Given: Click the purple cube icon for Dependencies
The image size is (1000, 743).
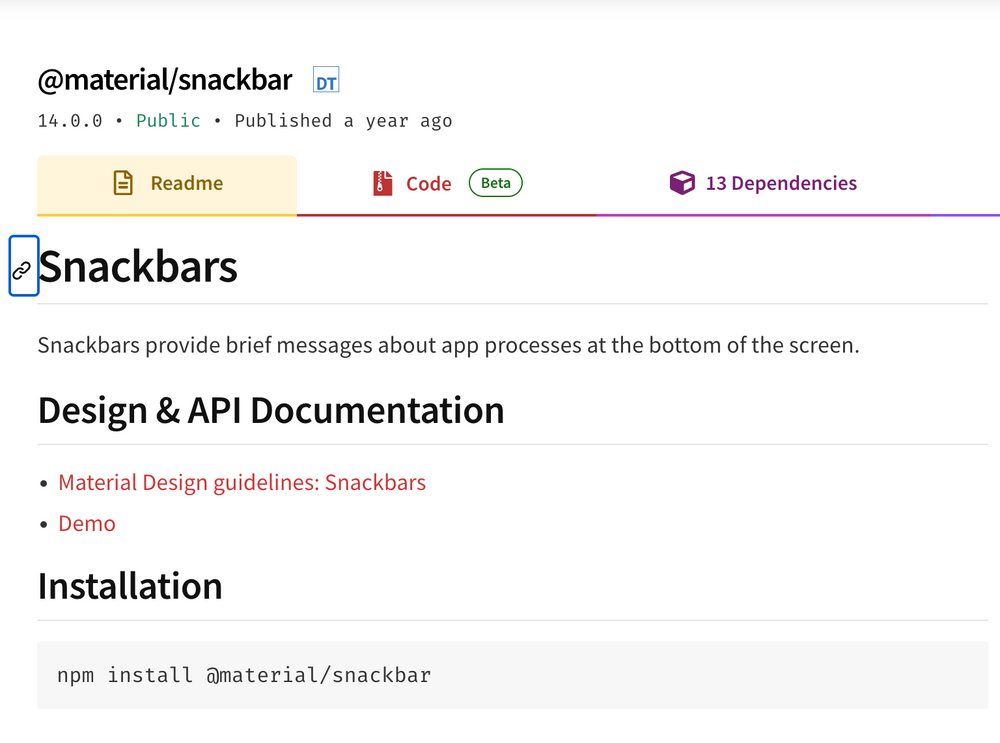Looking at the screenshot, I should 682,183.
